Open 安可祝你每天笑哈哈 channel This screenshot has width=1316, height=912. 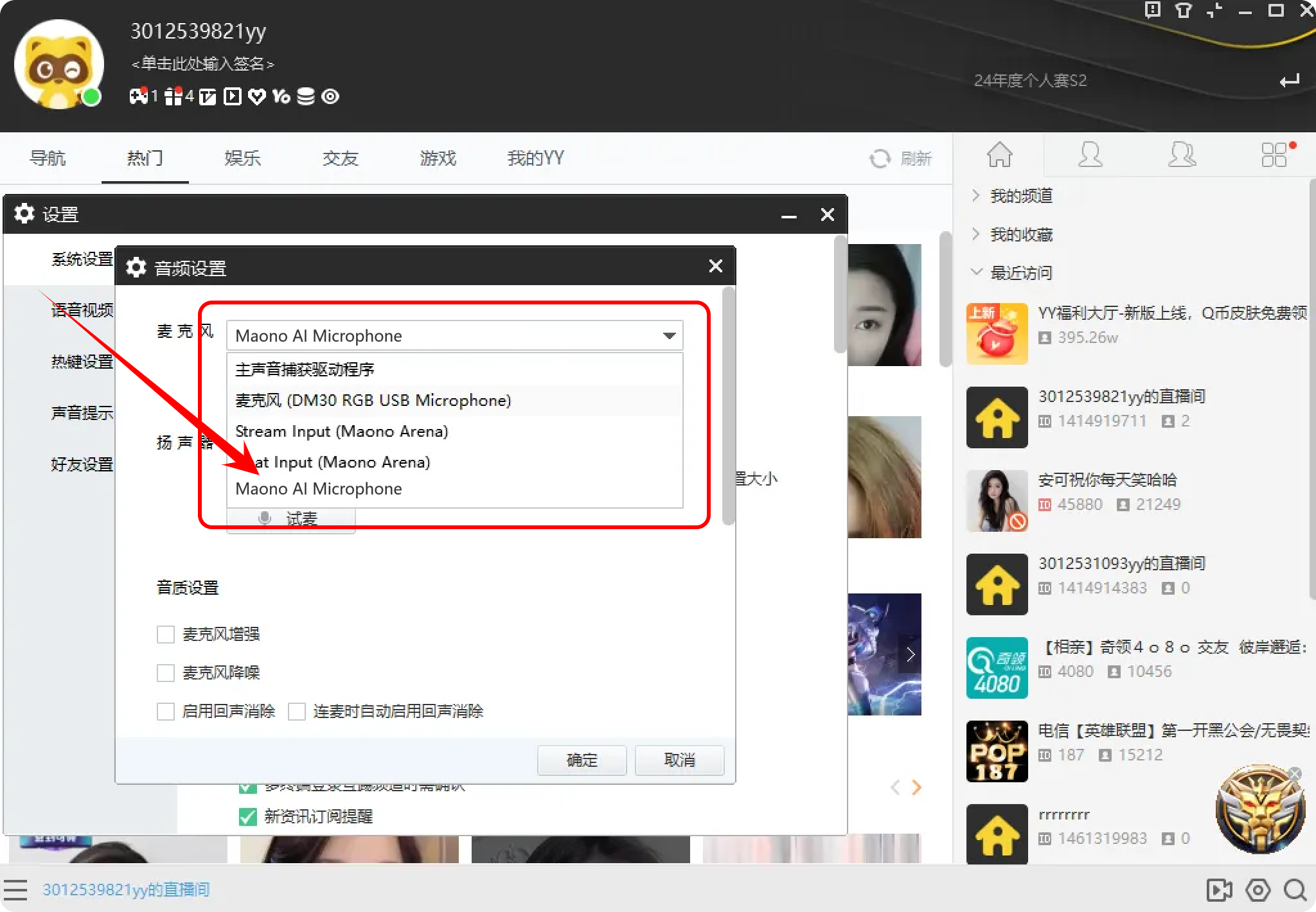(x=1107, y=480)
